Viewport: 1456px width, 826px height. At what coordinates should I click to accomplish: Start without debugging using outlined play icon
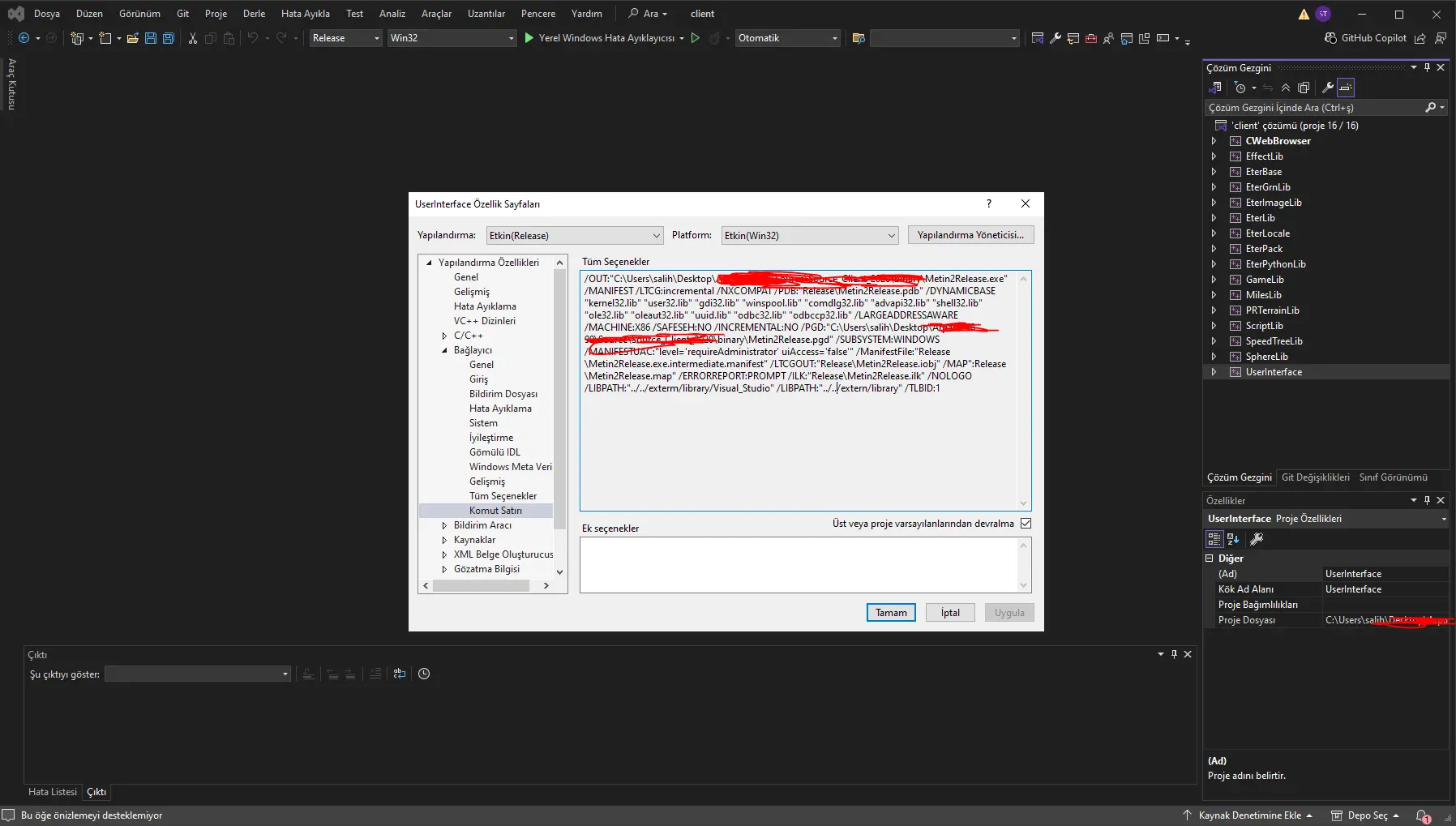(696, 38)
